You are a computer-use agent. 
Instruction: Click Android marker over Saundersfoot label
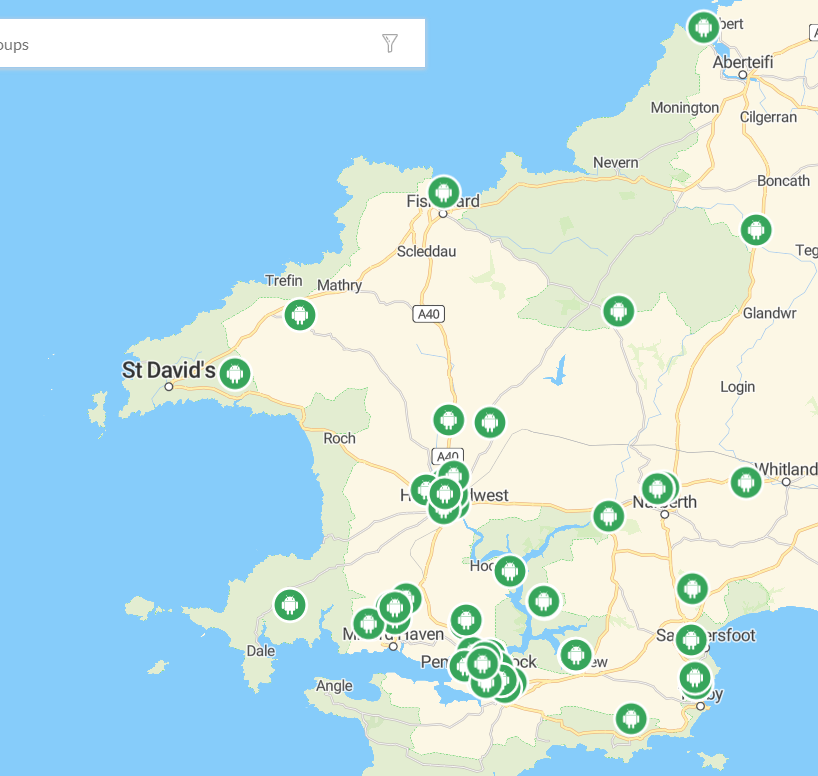(691, 640)
